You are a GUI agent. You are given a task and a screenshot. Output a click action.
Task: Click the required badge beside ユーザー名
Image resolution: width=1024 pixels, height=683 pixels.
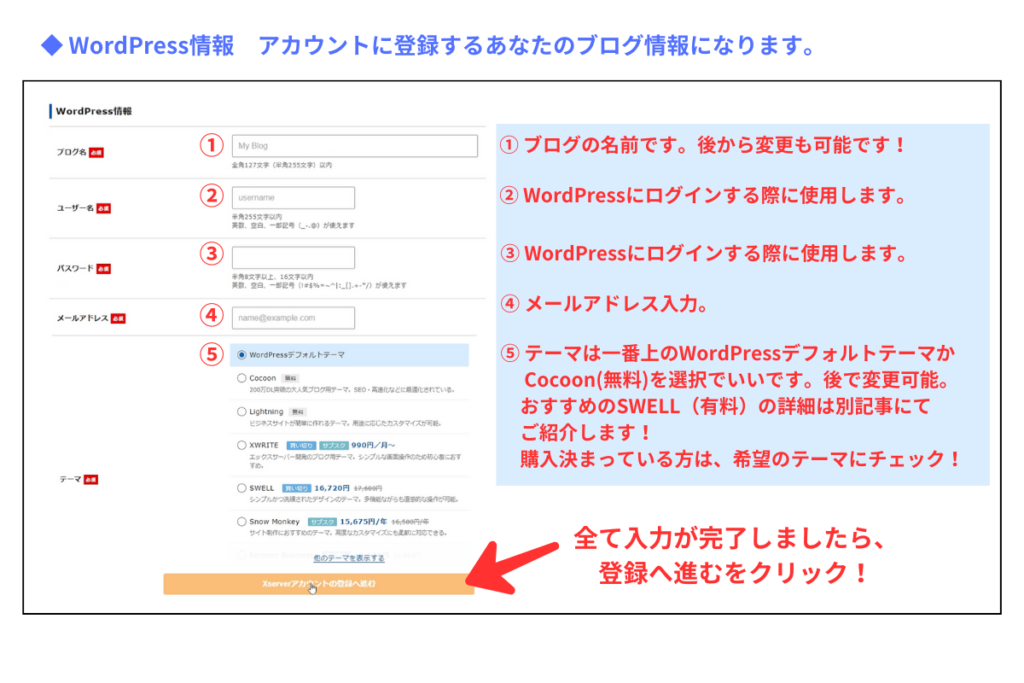point(103,208)
